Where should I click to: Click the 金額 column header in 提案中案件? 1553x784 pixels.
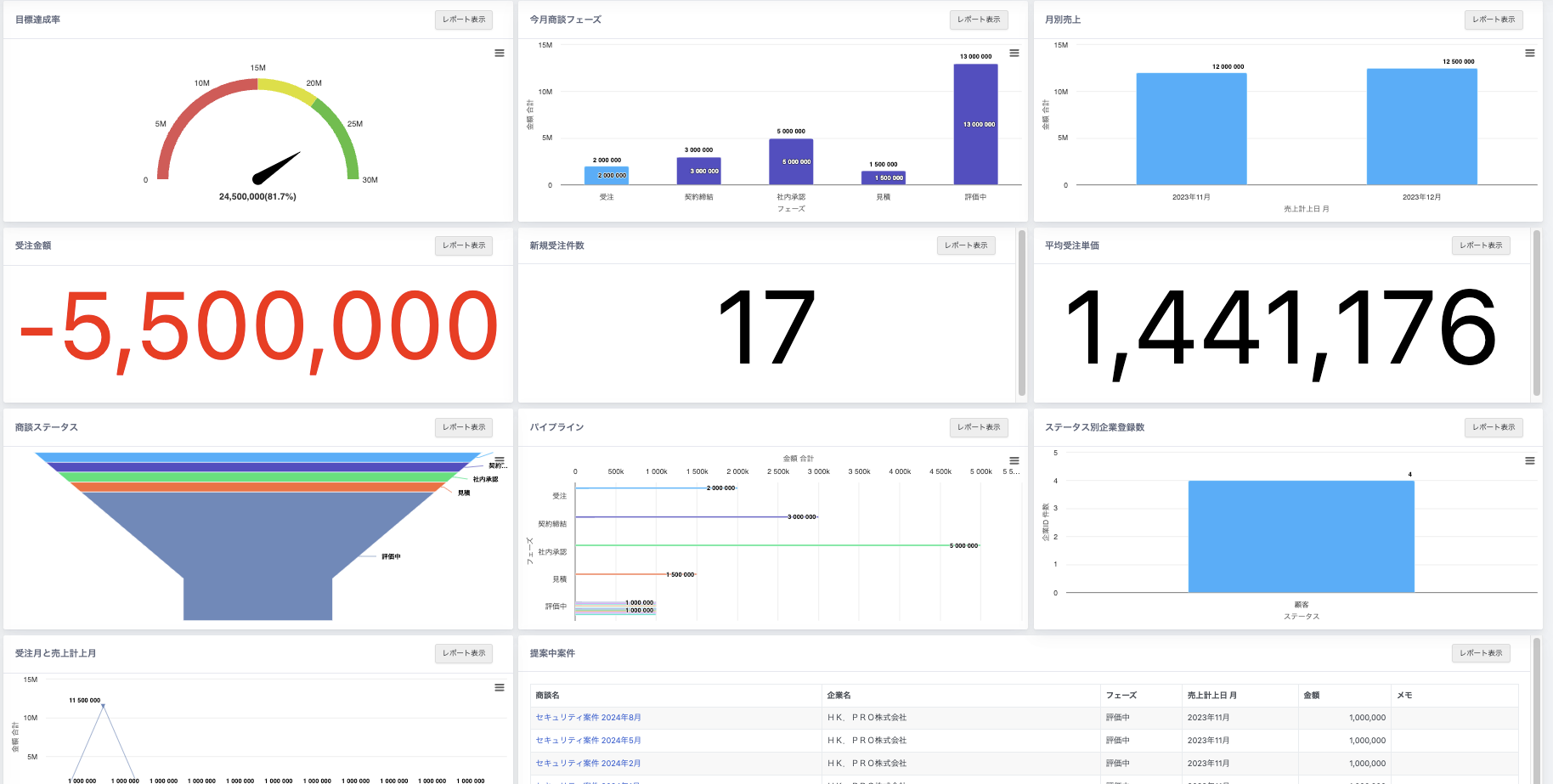(1312, 696)
